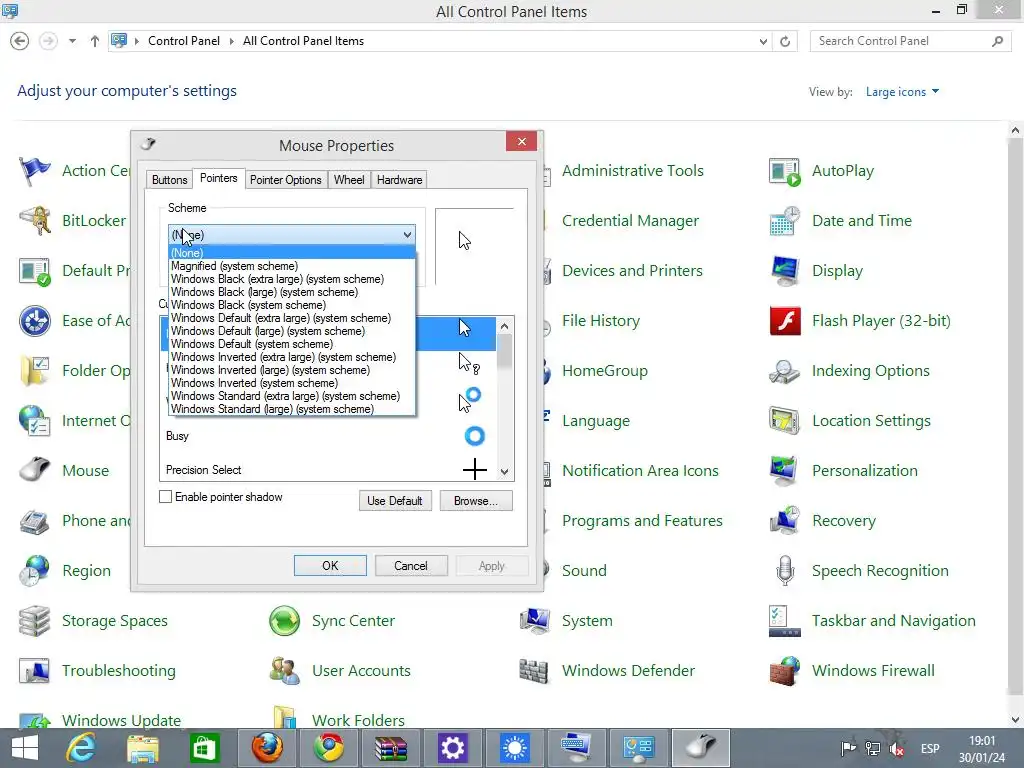
Task: Select the Precision Select pointer row
Action: coord(328,470)
